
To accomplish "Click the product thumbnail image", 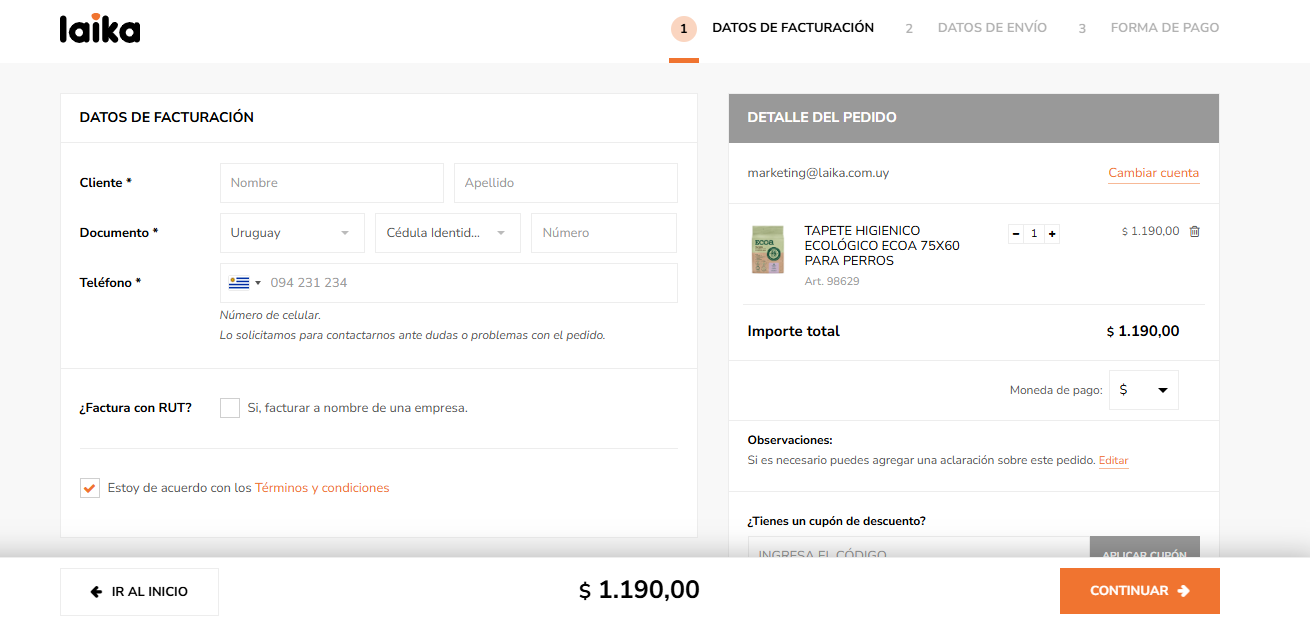I will pyautogui.click(x=768, y=250).
